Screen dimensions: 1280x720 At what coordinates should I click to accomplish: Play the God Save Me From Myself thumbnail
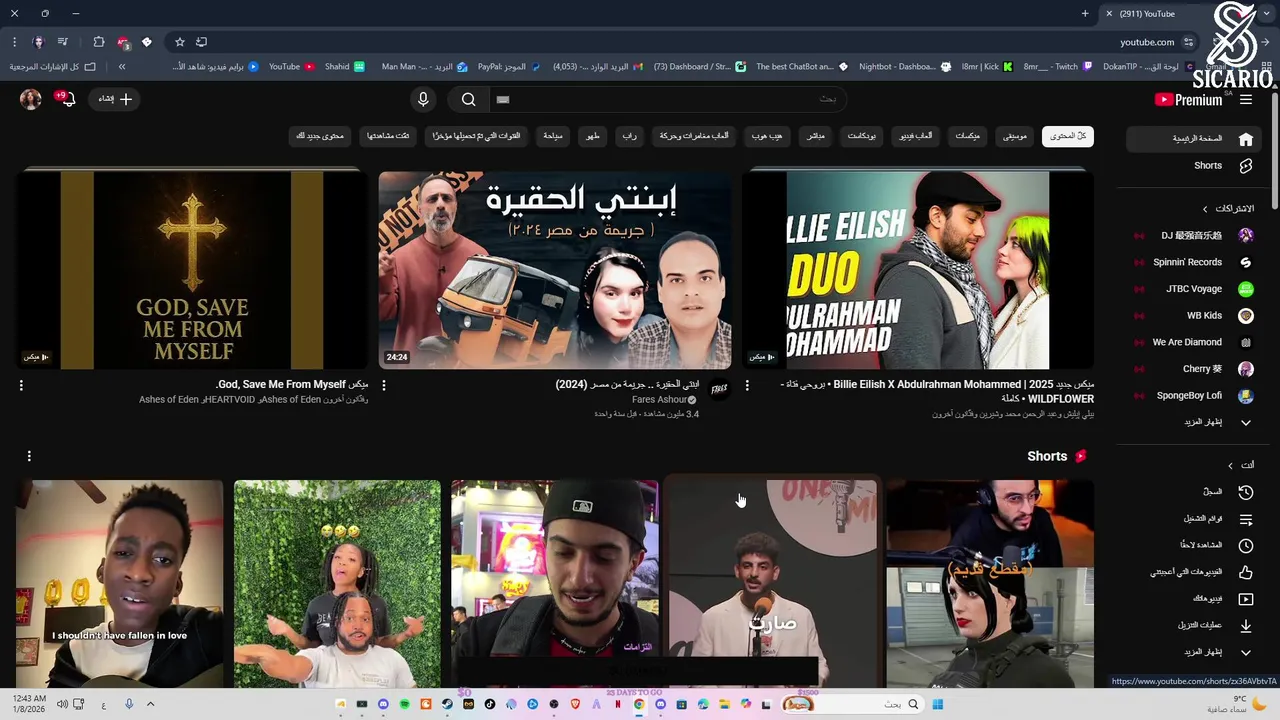[192, 270]
